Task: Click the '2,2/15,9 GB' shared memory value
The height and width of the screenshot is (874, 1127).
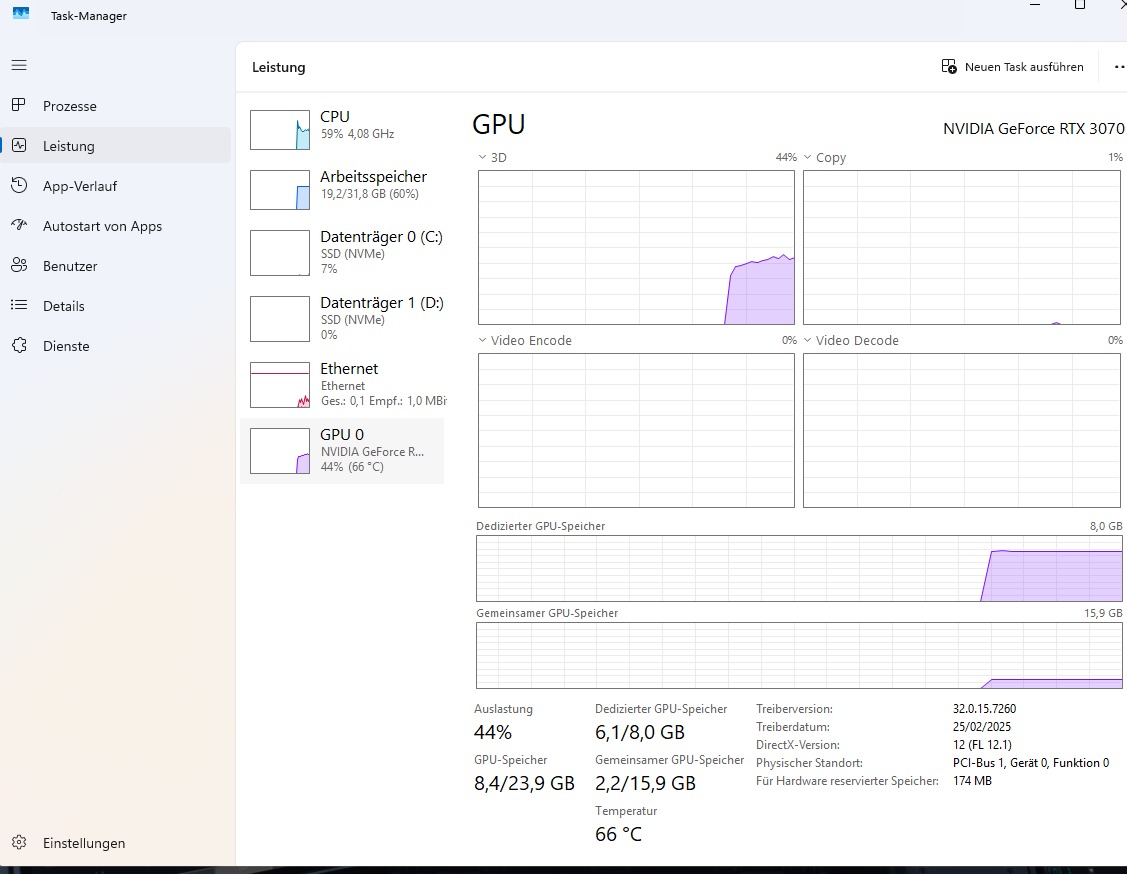Action: click(645, 783)
